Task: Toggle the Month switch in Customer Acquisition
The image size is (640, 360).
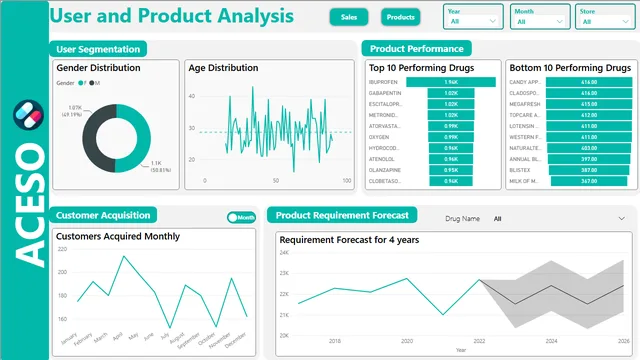Action: [x=241, y=218]
